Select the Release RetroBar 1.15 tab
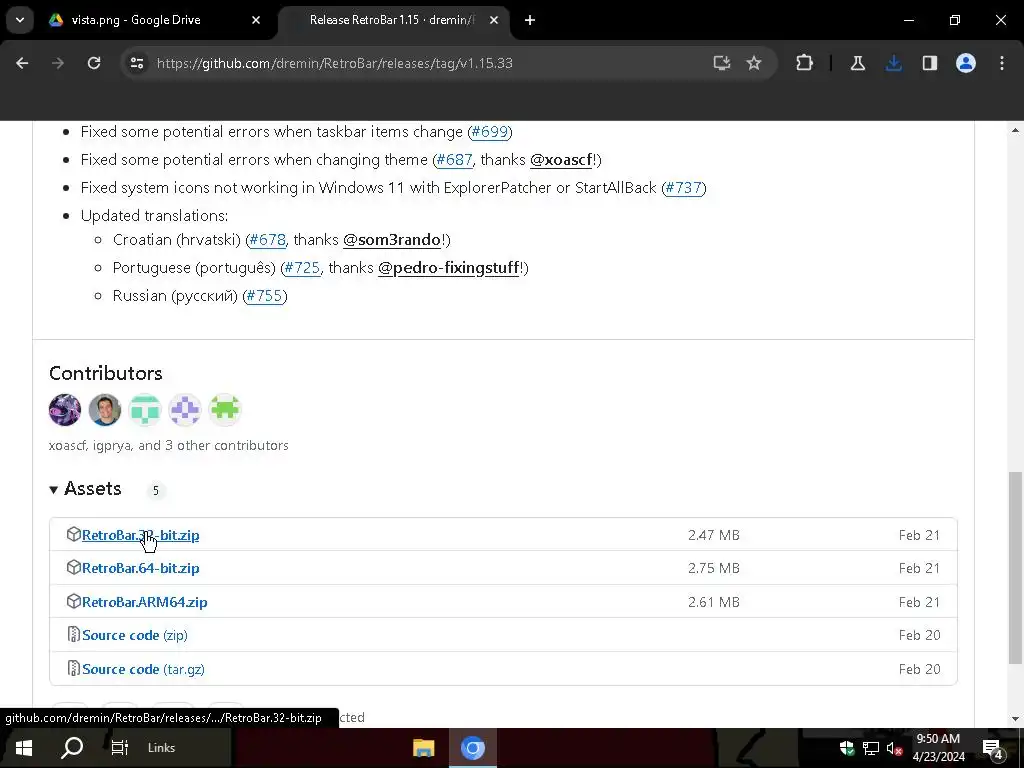 (392, 20)
